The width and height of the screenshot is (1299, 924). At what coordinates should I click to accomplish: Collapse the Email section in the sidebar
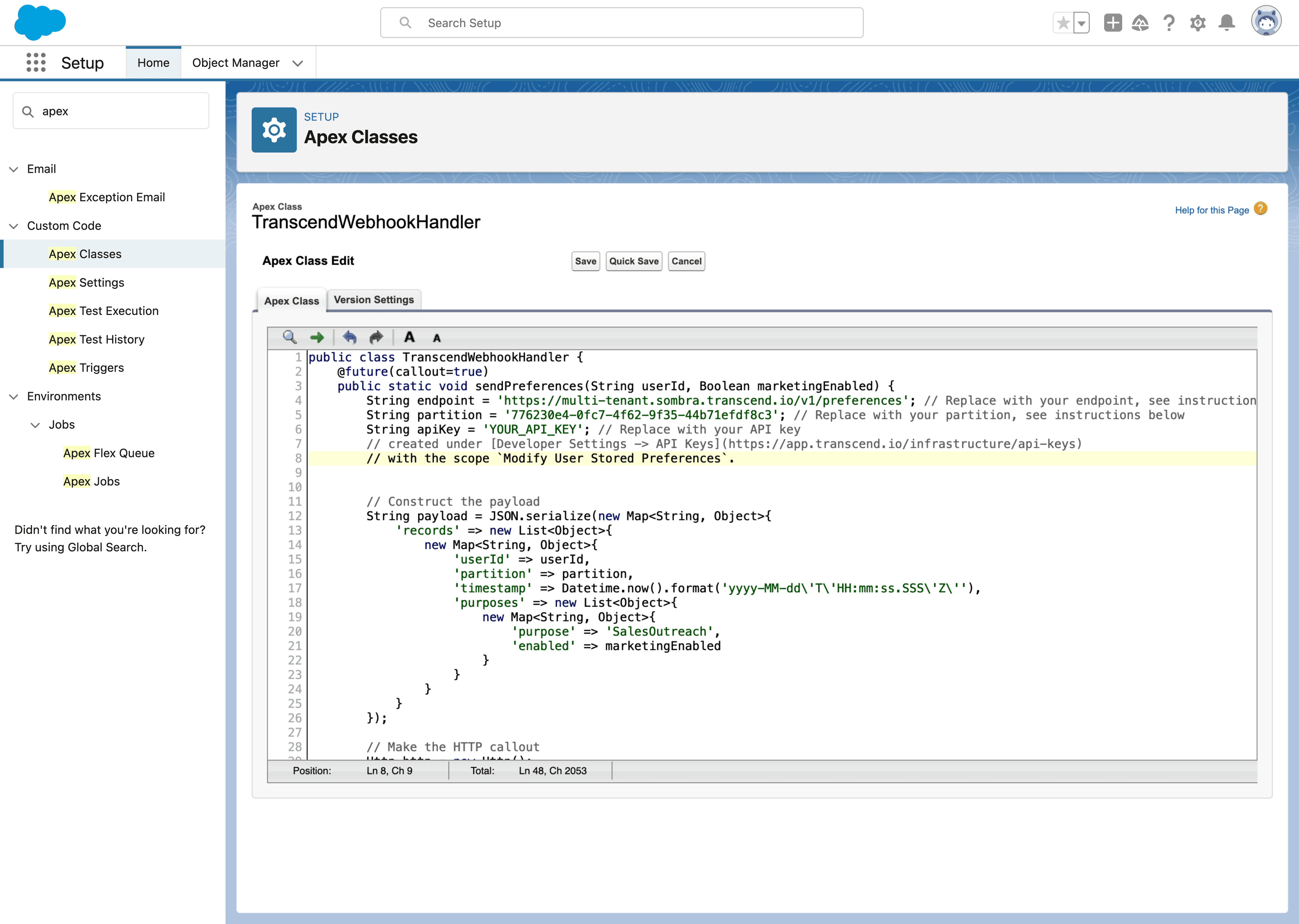(x=13, y=168)
